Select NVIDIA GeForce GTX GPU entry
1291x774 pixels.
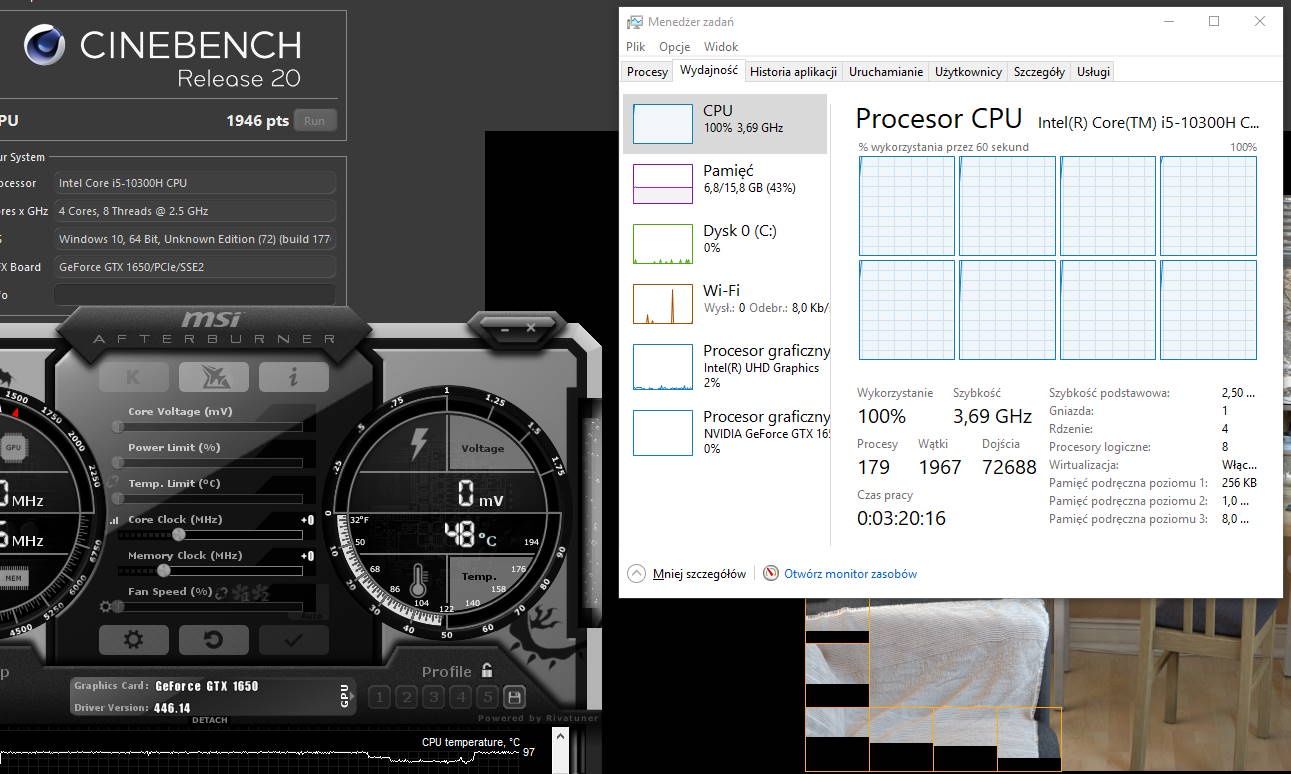click(x=725, y=433)
